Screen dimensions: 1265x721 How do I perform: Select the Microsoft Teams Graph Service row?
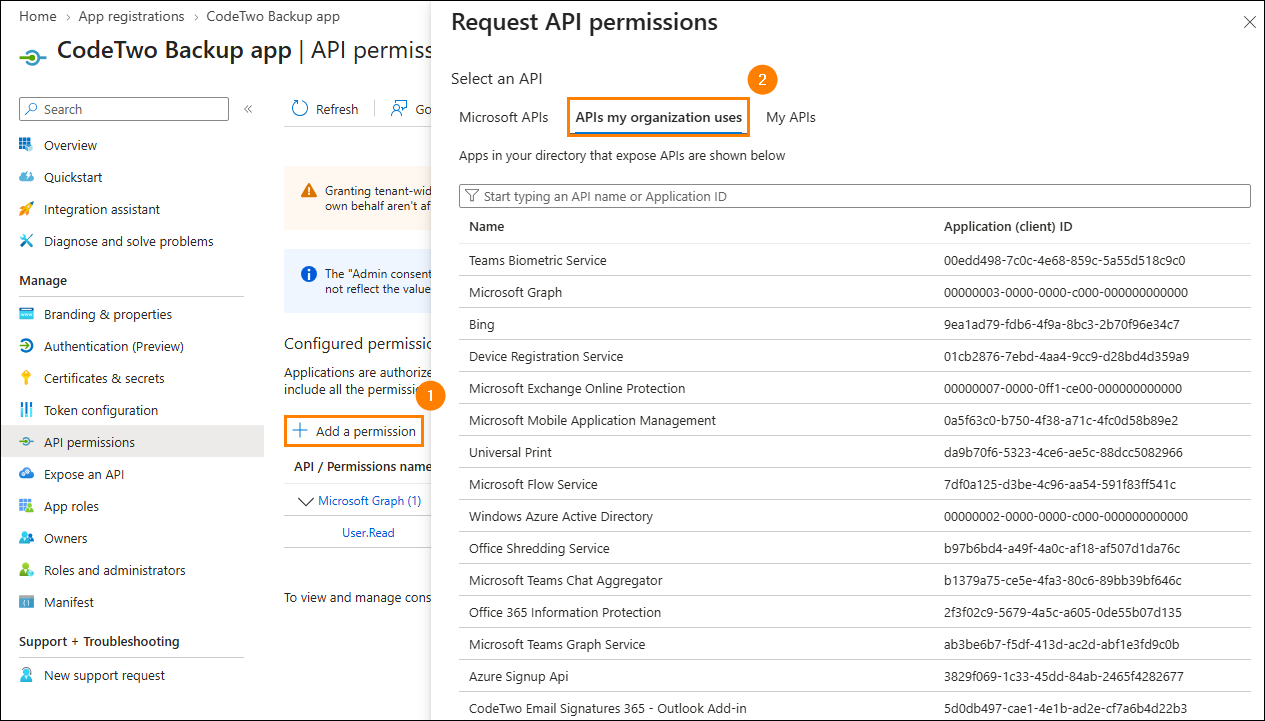pos(855,644)
